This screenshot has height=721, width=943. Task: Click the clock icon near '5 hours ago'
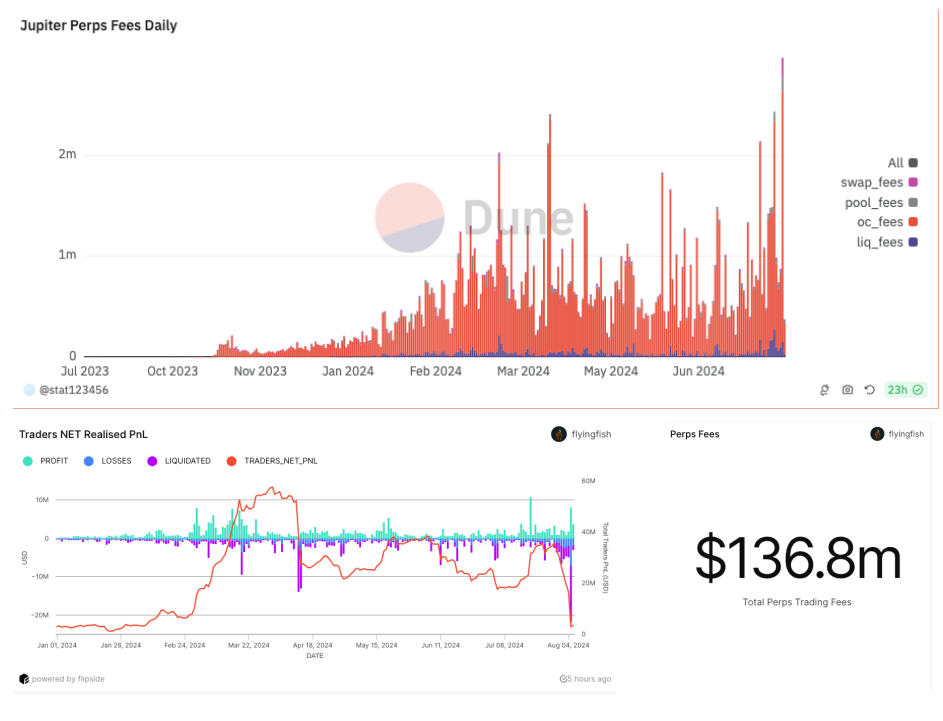pos(564,679)
